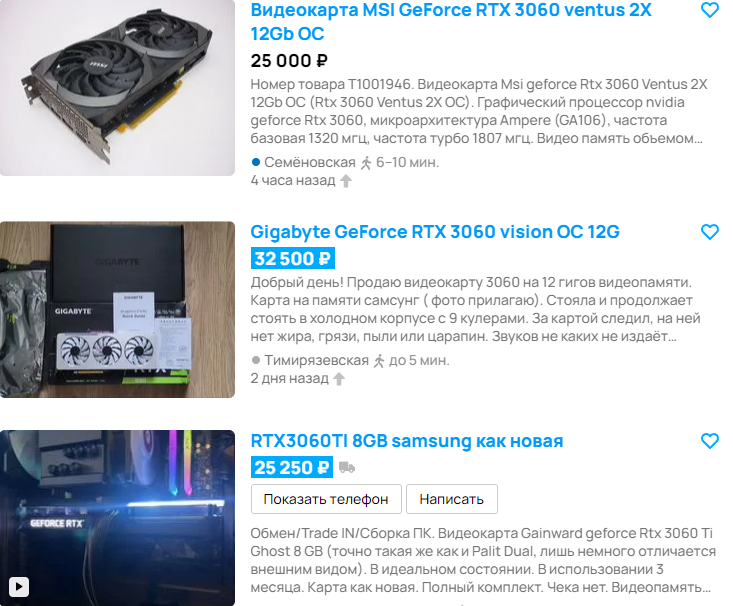Screen dimensions: 733x606
Task: Open the glowing GeForce RTX PC photo
Action: click(117, 518)
